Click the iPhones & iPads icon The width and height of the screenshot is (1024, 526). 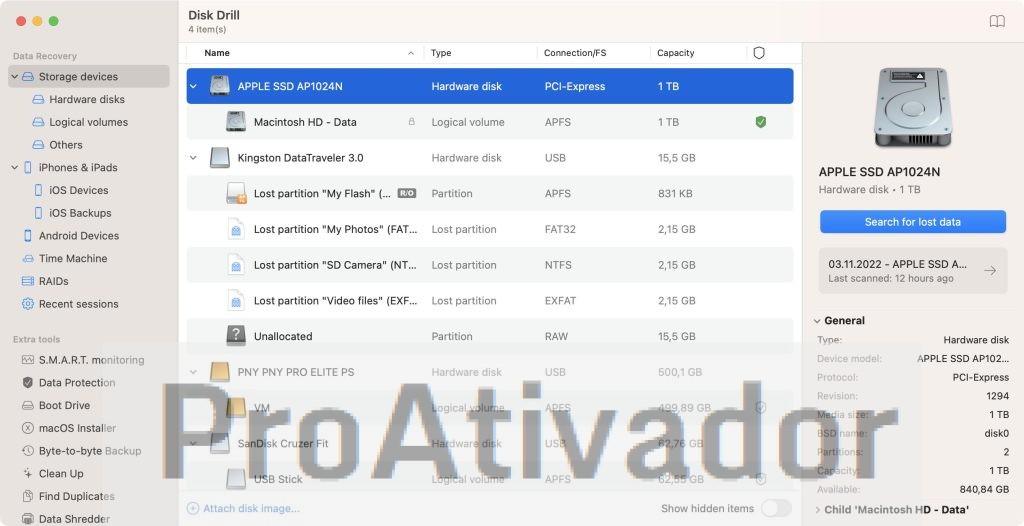pyautogui.click(x=27, y=168)
